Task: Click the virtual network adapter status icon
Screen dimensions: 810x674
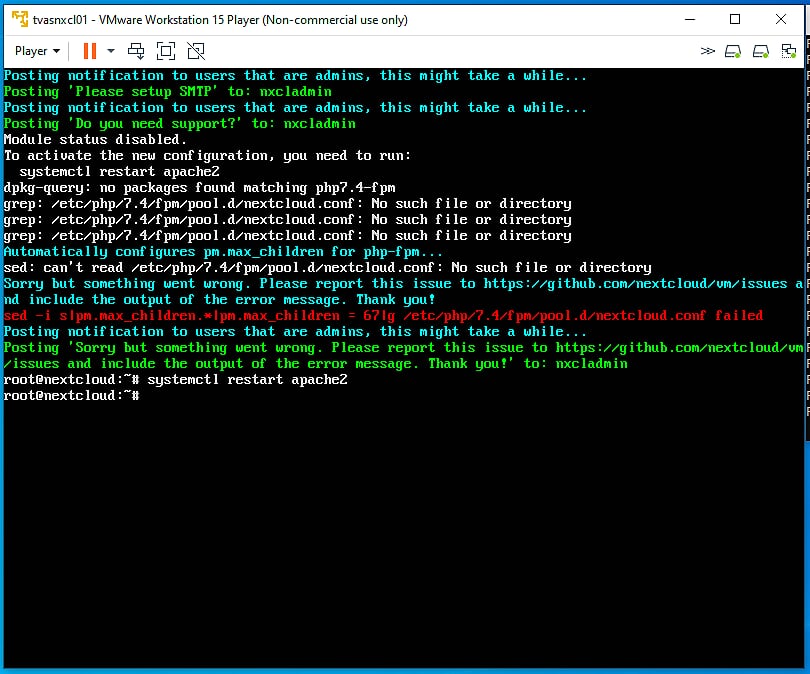Action: [788, 51]
